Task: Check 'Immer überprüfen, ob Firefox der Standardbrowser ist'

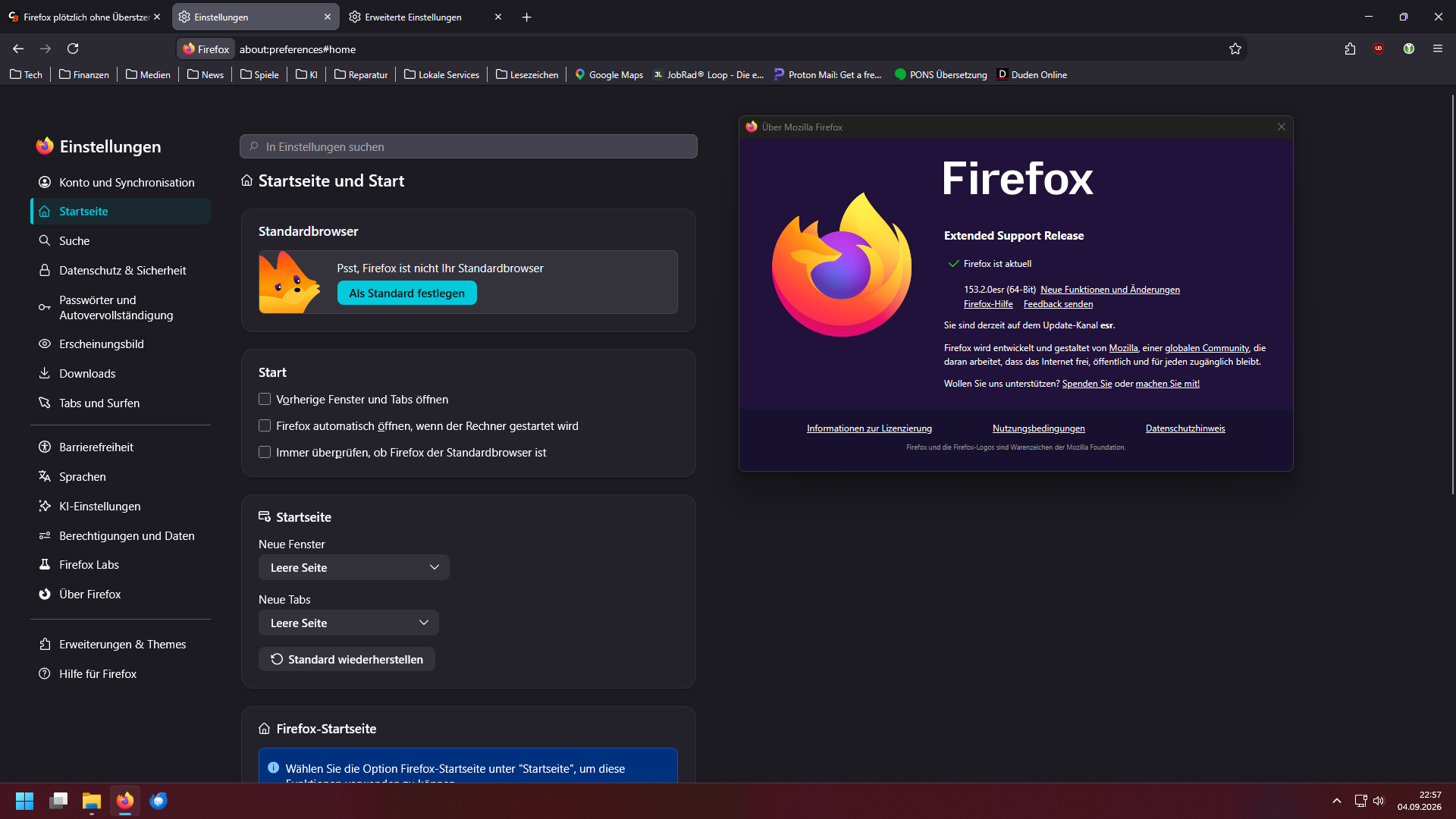Action: point(265,453)
